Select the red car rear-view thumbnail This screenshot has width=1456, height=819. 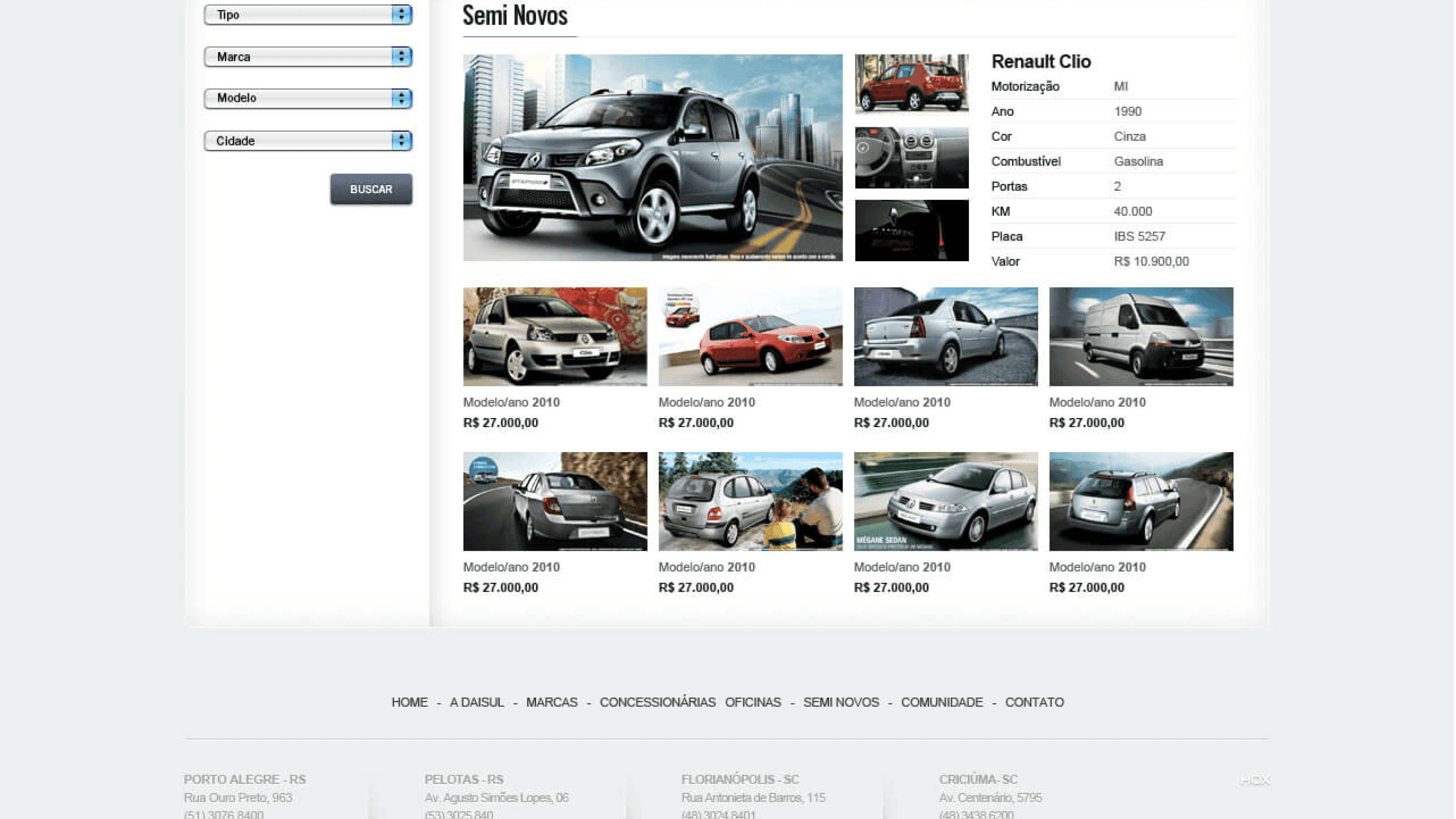(912, 84)
